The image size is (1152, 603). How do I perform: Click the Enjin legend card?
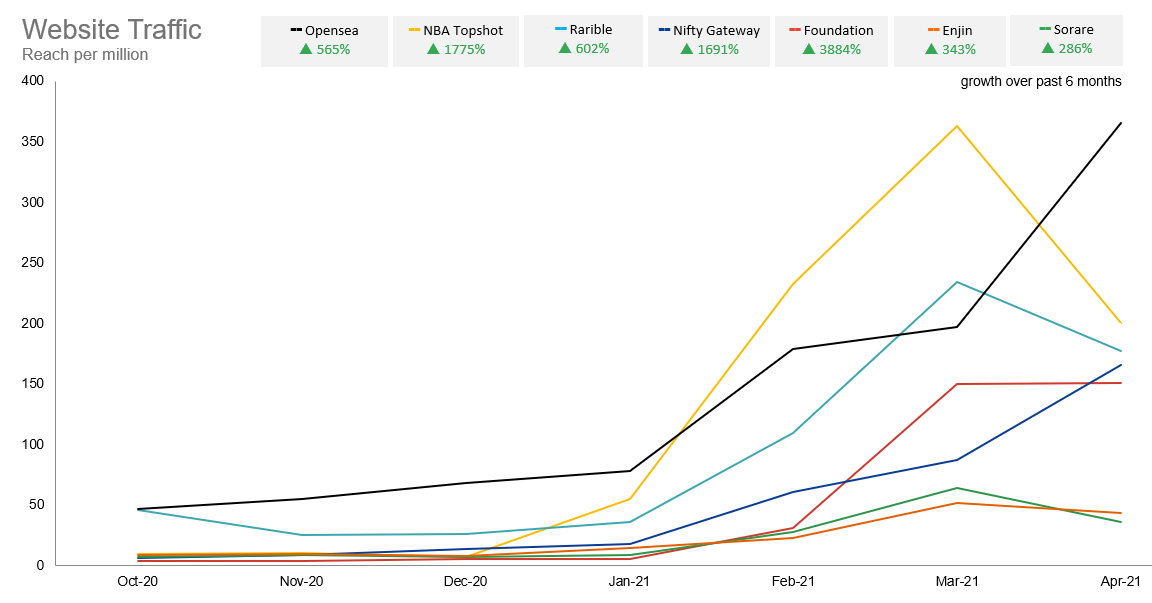pos(950,42)
